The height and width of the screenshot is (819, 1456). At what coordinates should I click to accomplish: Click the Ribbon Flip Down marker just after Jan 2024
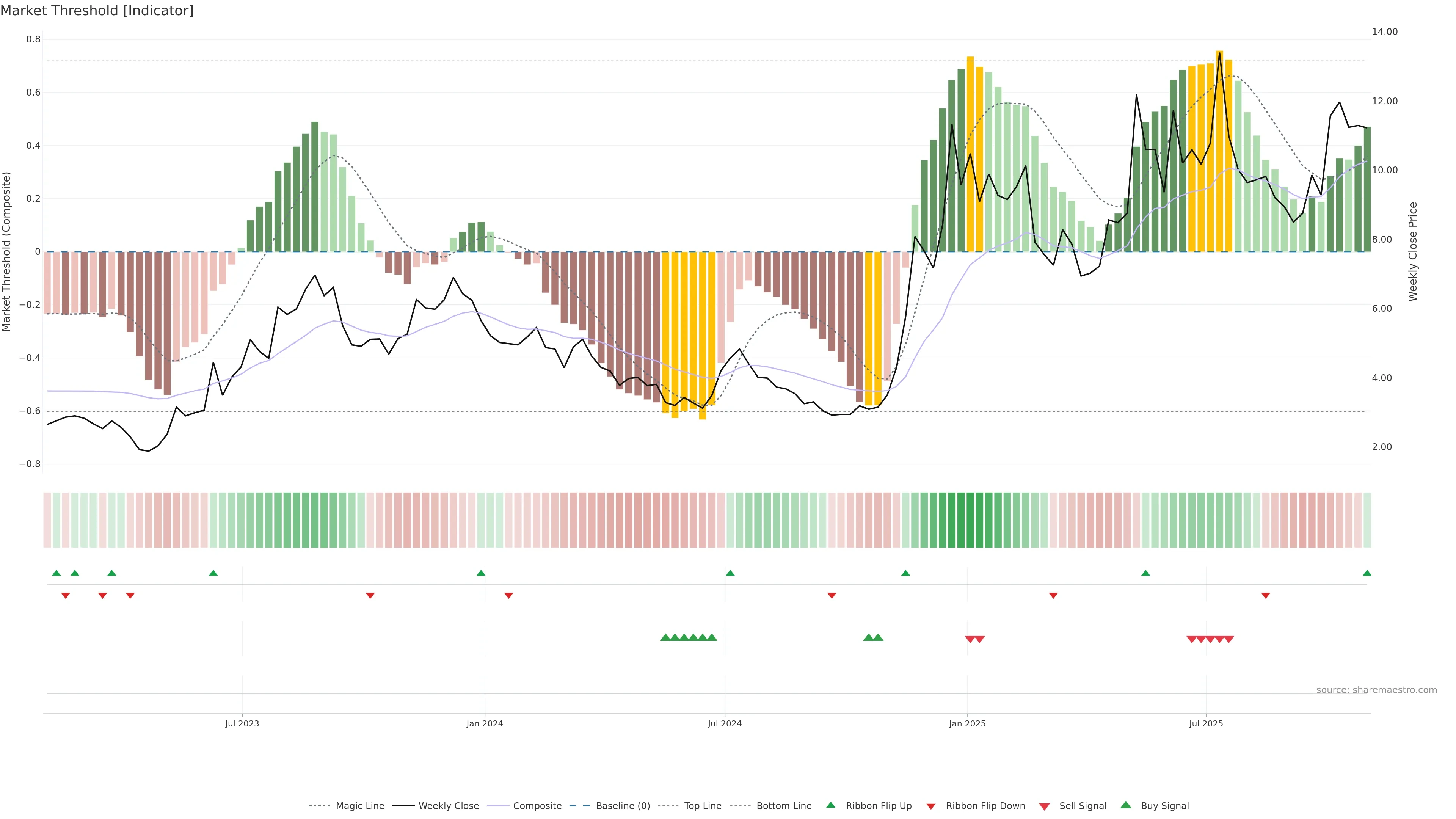point(509,595)
